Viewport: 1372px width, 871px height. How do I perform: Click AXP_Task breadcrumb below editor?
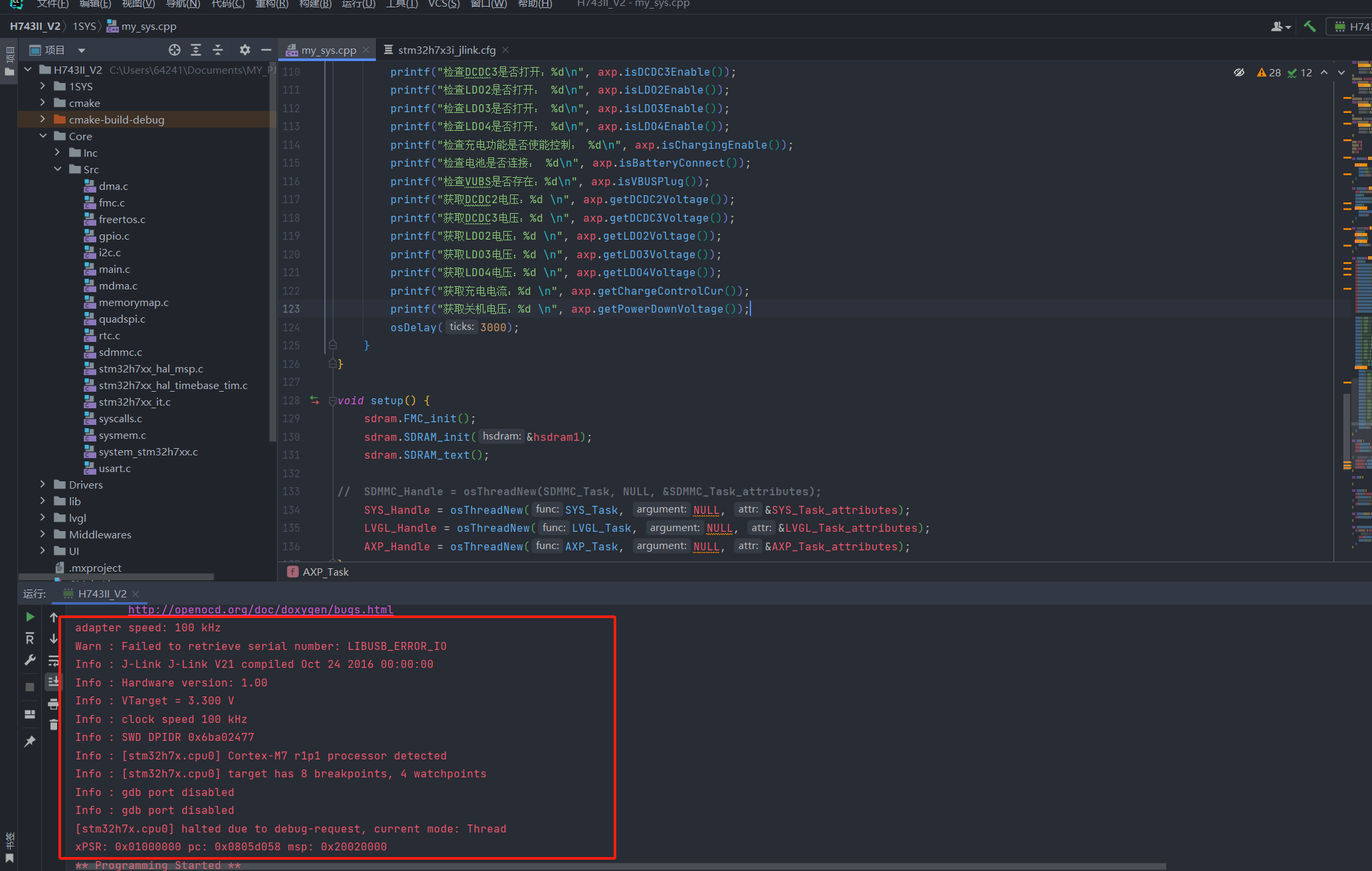tap(318, 572)
